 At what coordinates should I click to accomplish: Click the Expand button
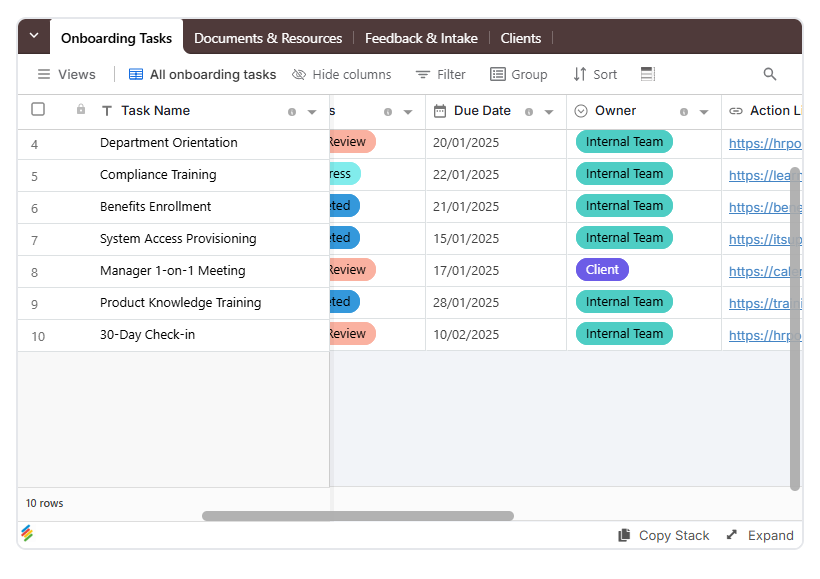click(760, 535)
